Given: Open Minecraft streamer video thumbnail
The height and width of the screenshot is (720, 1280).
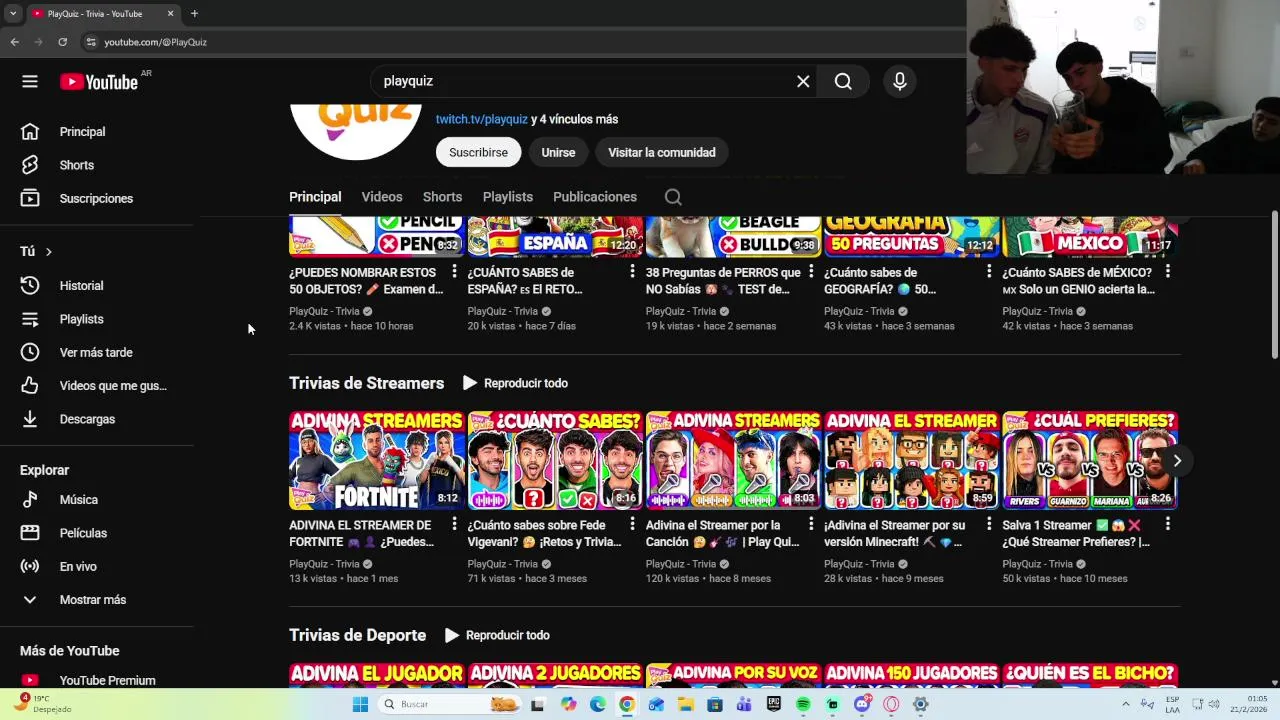Looking at the screenshot, I should (x=912, y=461).
